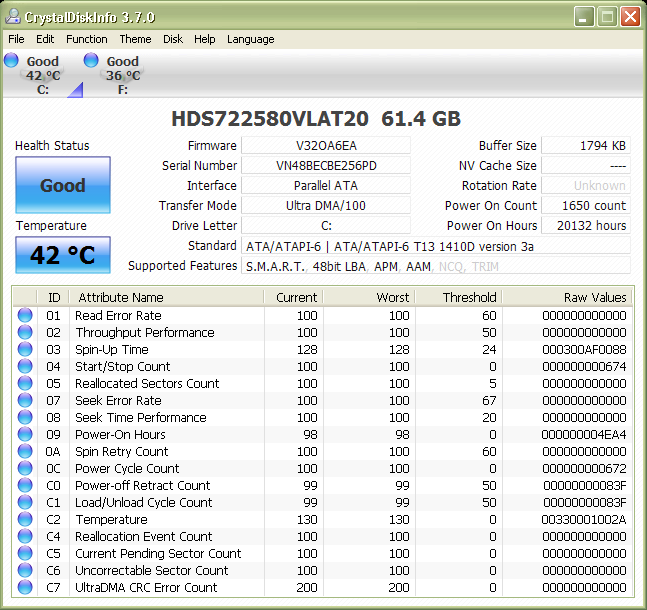The width and height of the screenshot is (647, 610).
Task: Click the Raw Values column header
Action: (567, 297)
